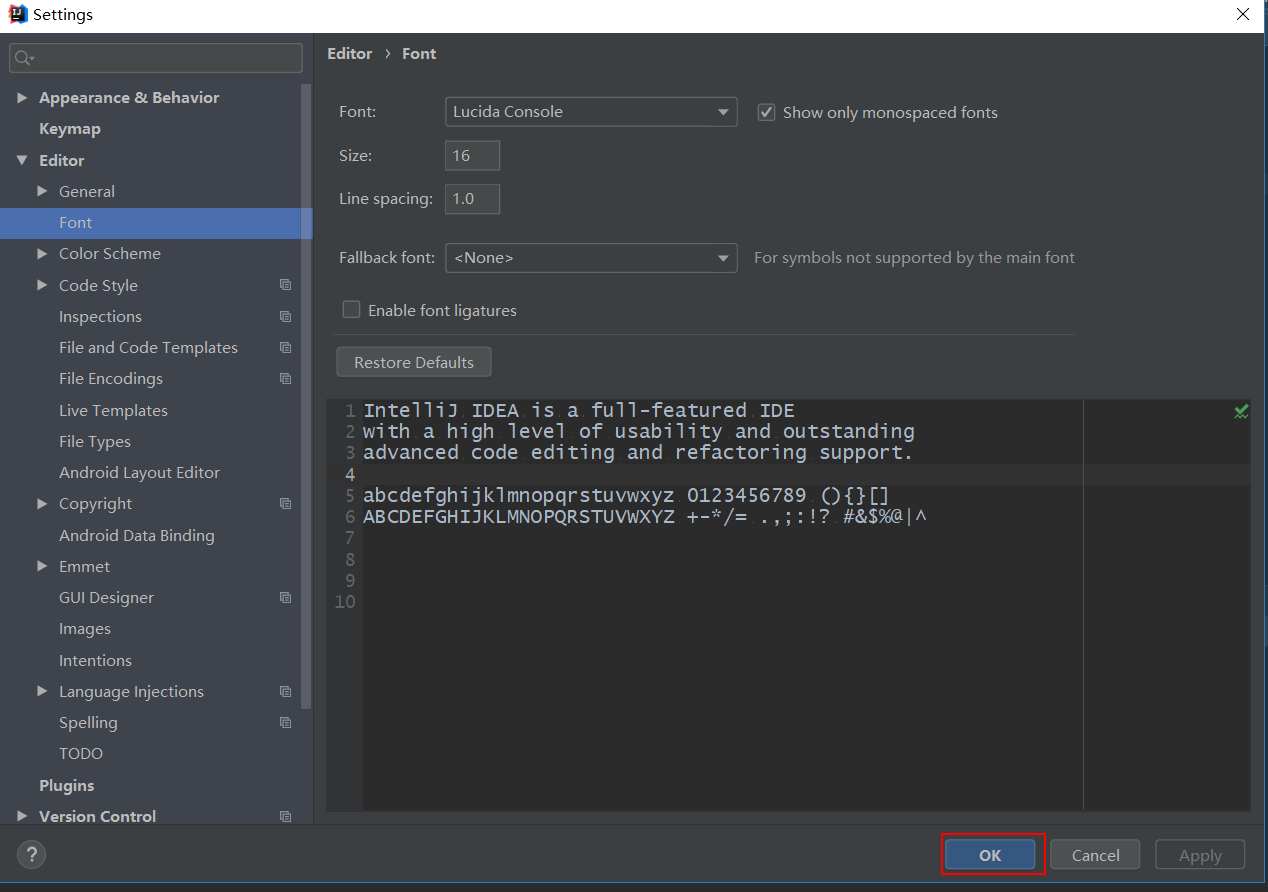Uncheck Show only monospaced fonts
The height and width of the screenshot is (892, 1268).
pos(767,112)
